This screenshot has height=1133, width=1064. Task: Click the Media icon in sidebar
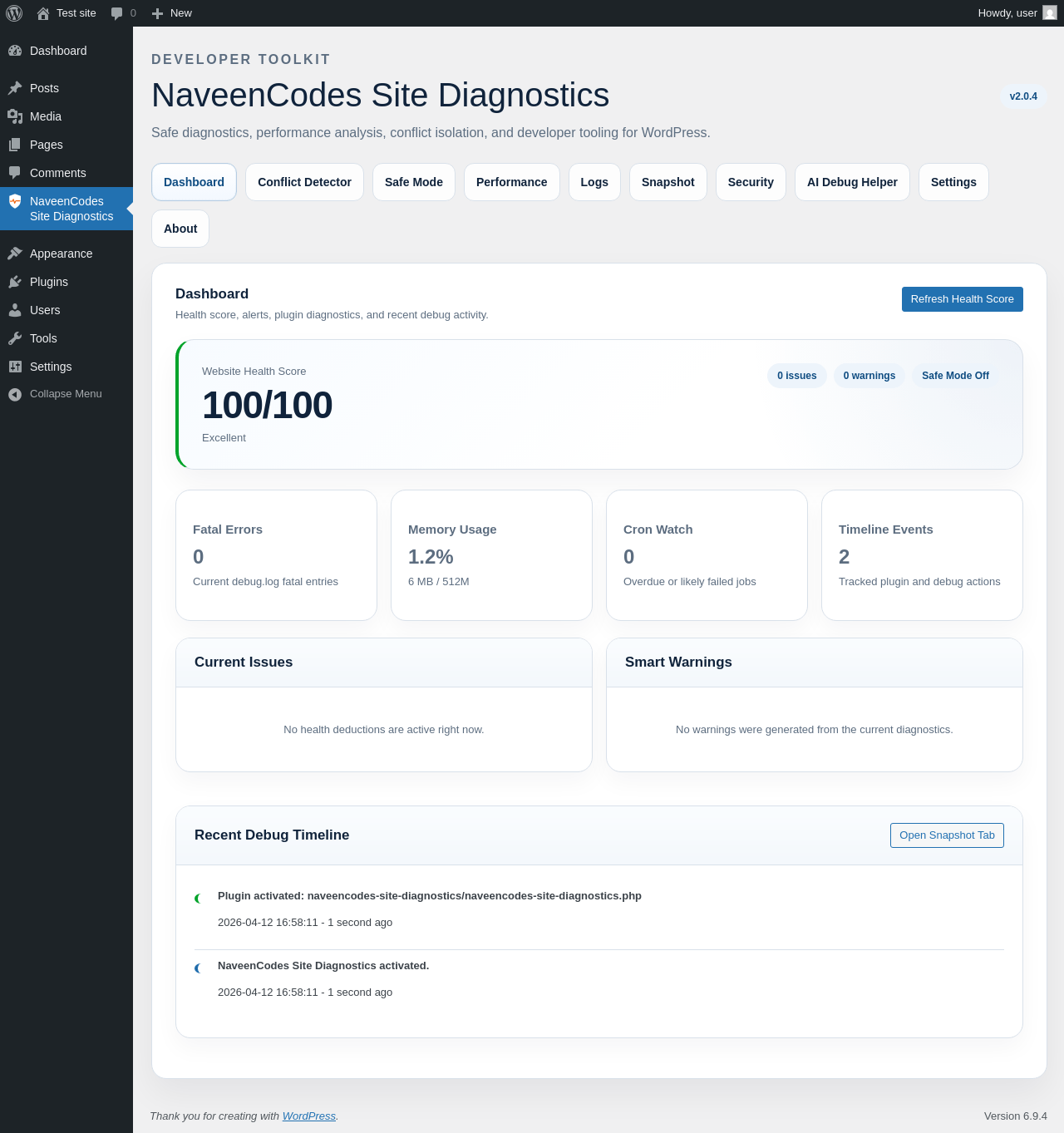pos(15,116)
